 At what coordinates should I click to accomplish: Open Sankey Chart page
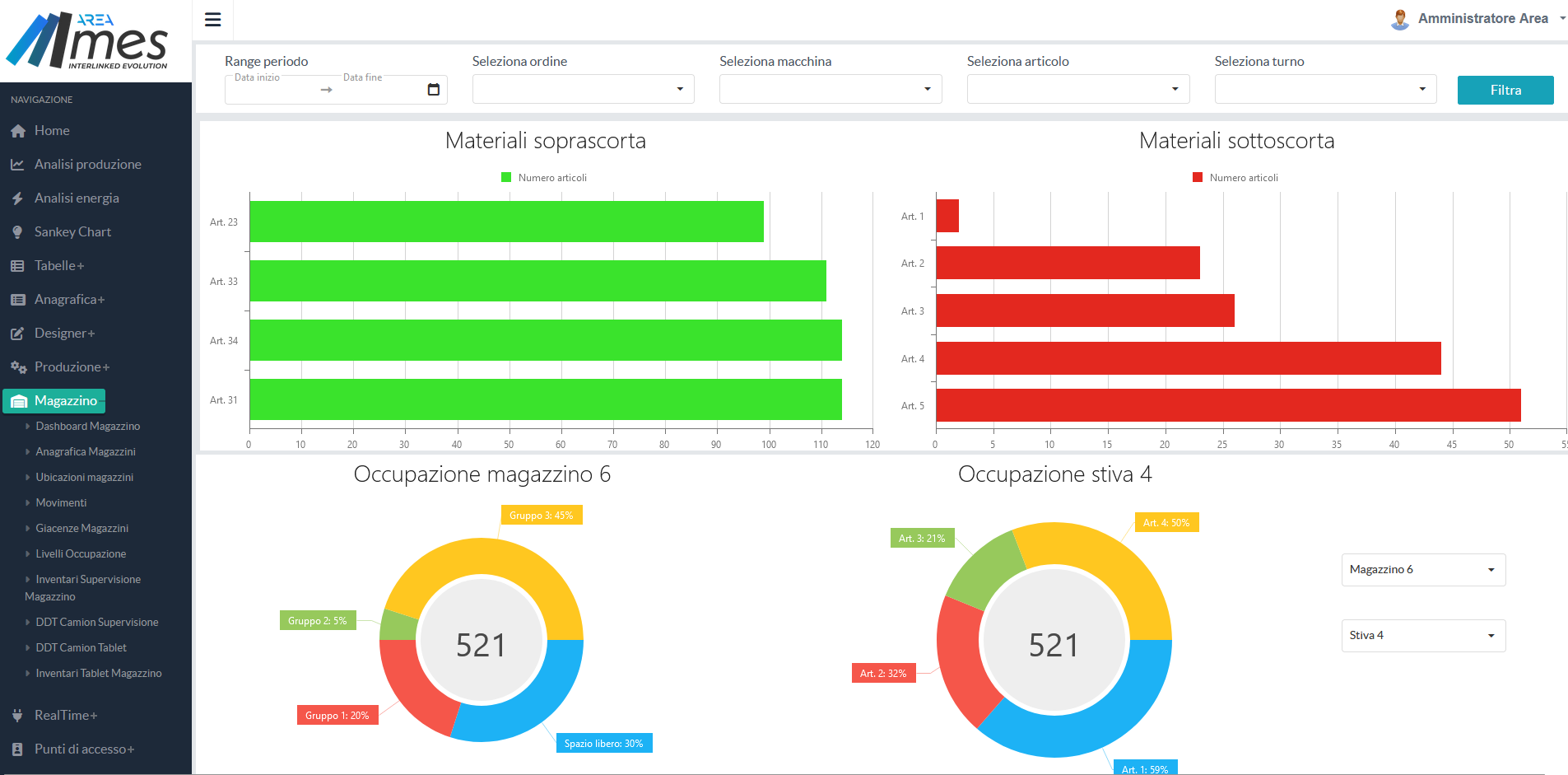(72, 232)
